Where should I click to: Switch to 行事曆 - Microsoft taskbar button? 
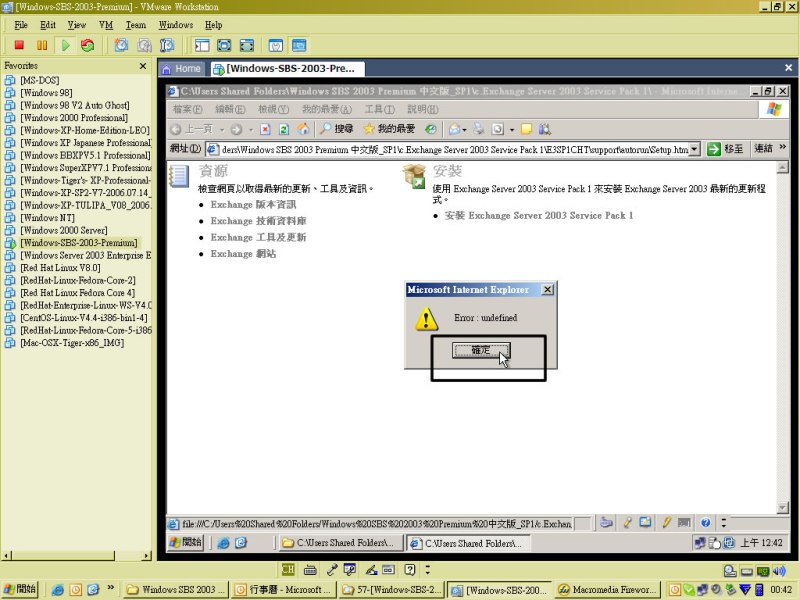(282, 590)
